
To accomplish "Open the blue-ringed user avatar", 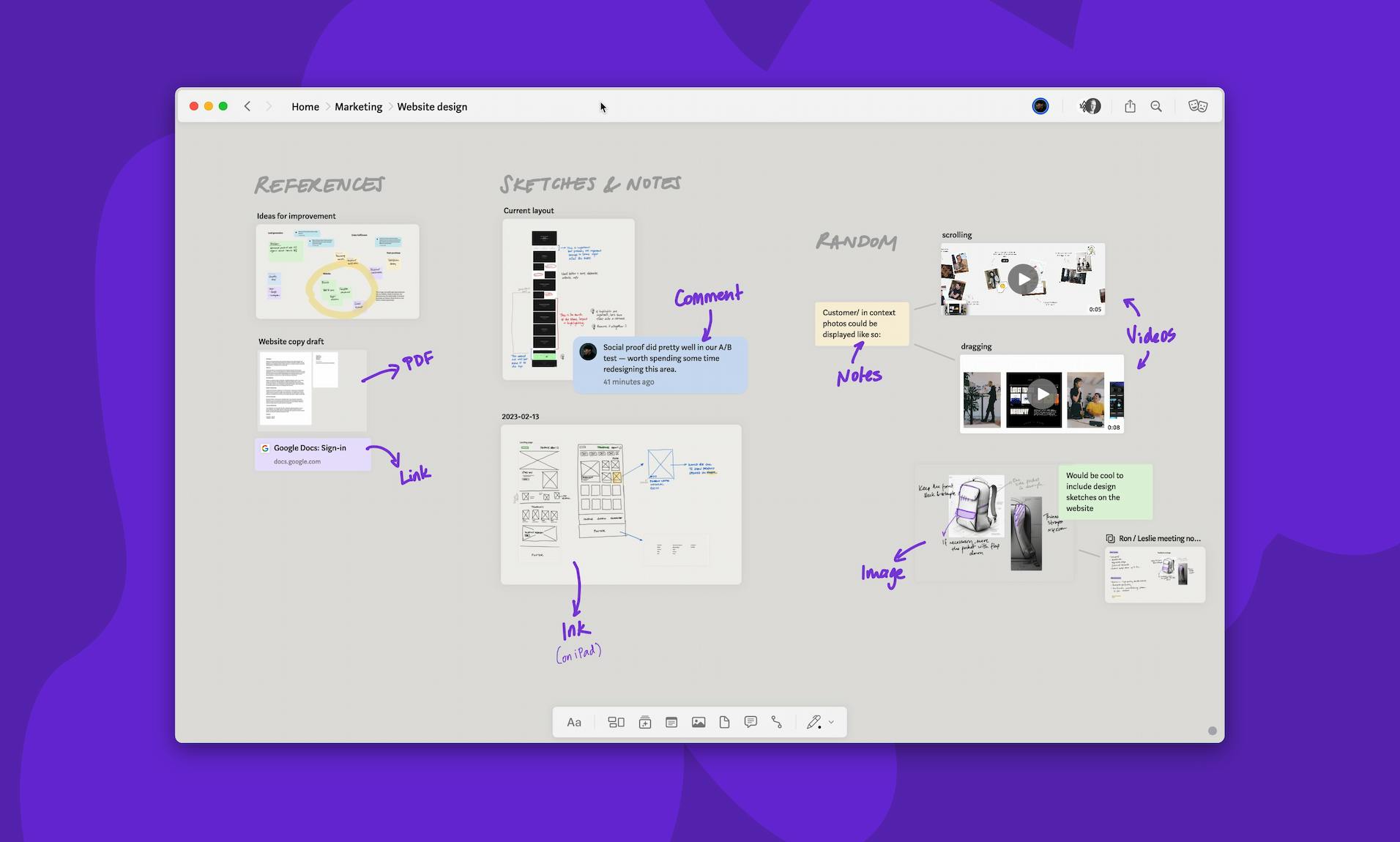I will click(x=1040, y=106).
